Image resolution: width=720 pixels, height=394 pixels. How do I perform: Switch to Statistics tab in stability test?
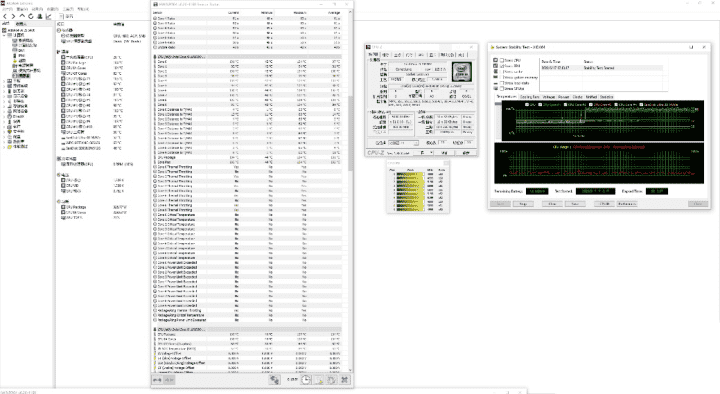pyautogui.click(x=607, y=97)
